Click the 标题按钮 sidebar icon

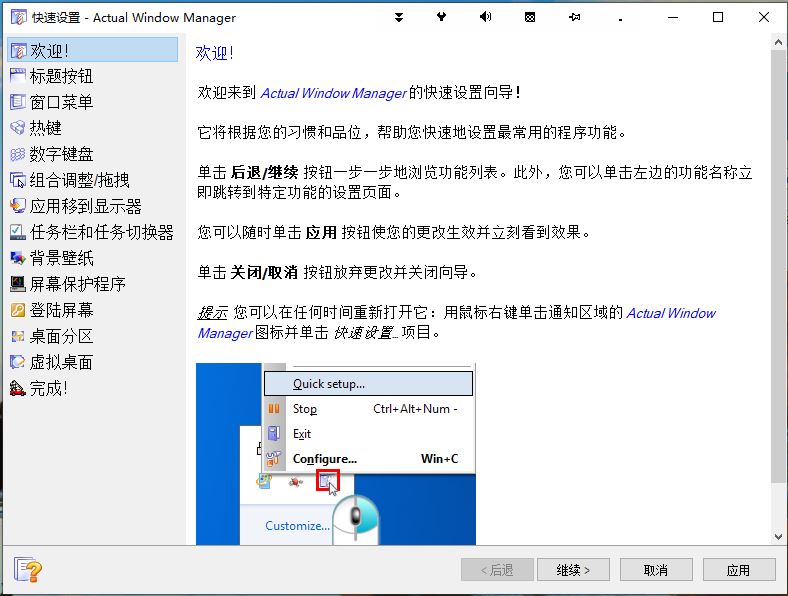[x=18, y=76]
